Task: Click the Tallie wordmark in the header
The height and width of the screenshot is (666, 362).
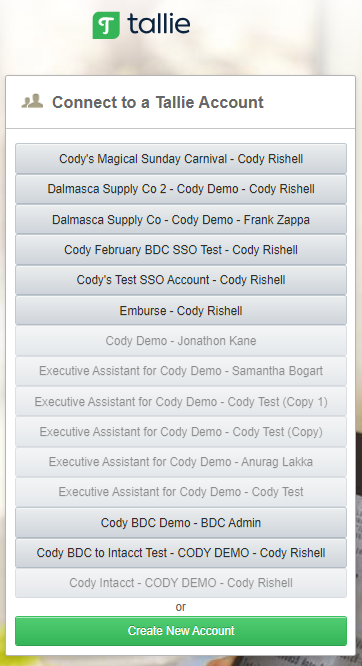Action: [158, 24]
